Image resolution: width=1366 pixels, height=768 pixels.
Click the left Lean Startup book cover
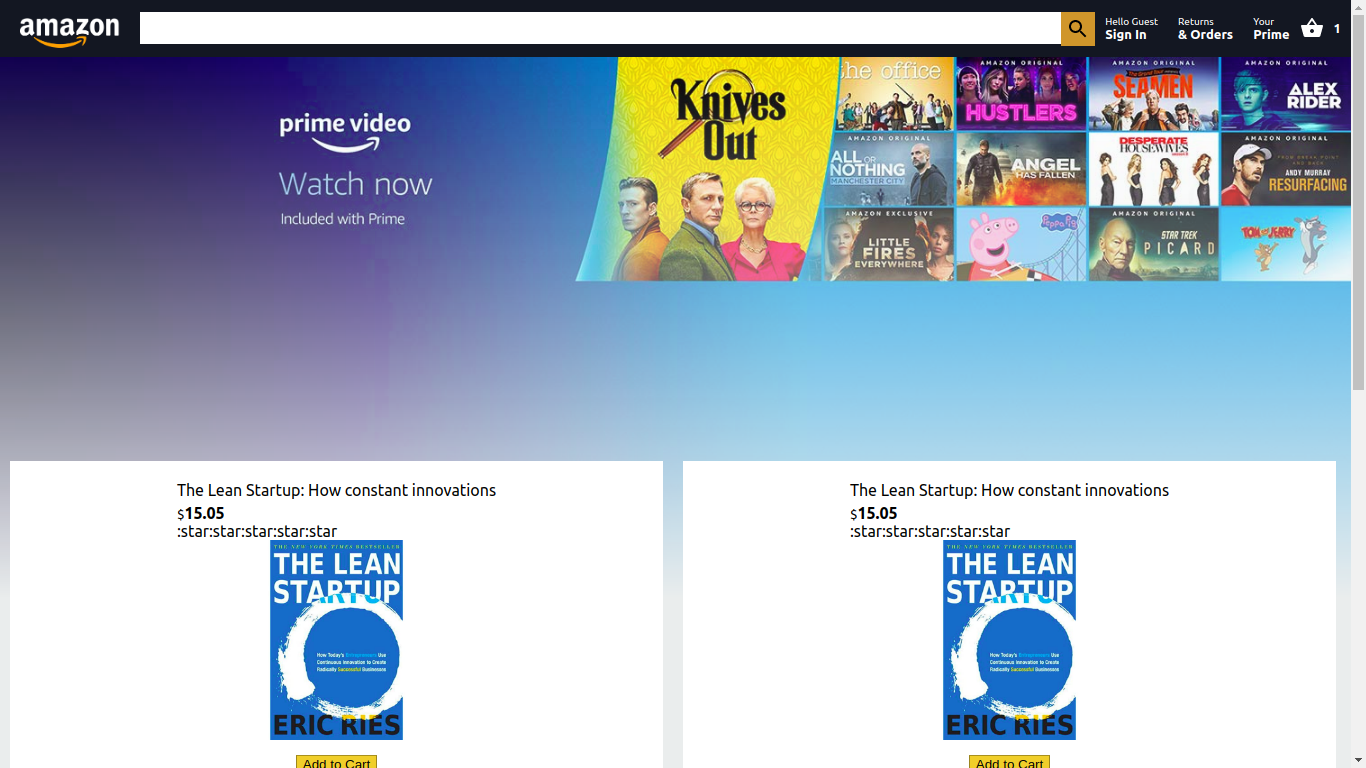click(336, 640)
